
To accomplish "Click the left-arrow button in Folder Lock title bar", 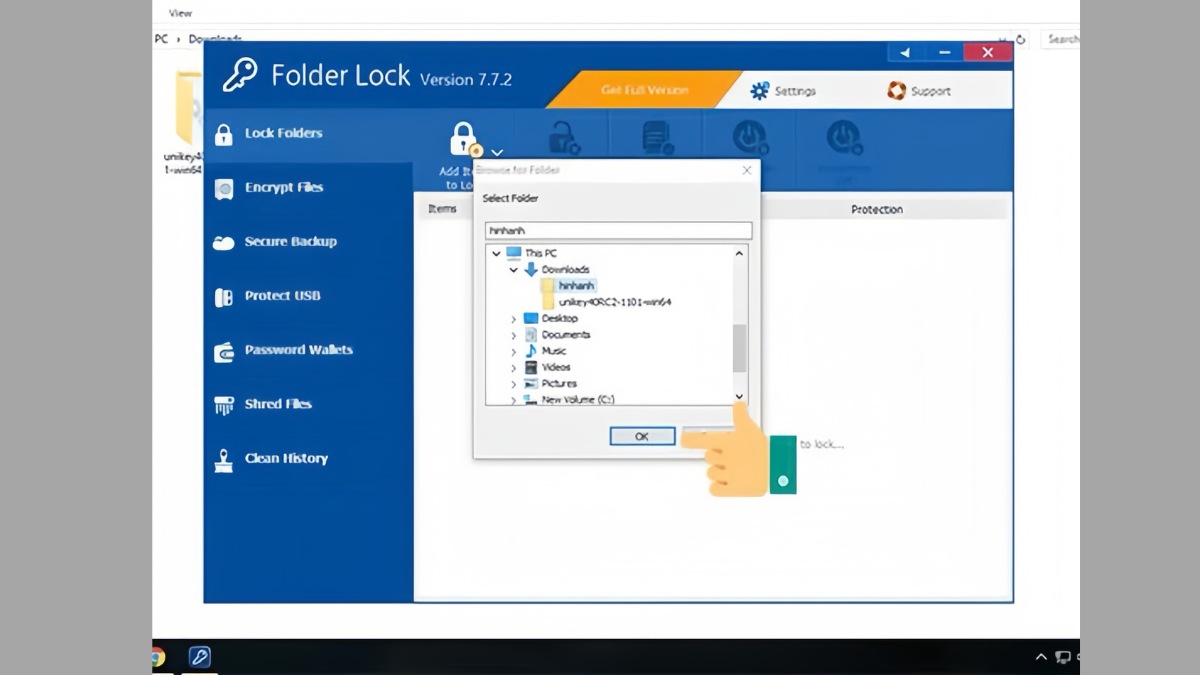I will pyautogui.click(x=905, y=53).
